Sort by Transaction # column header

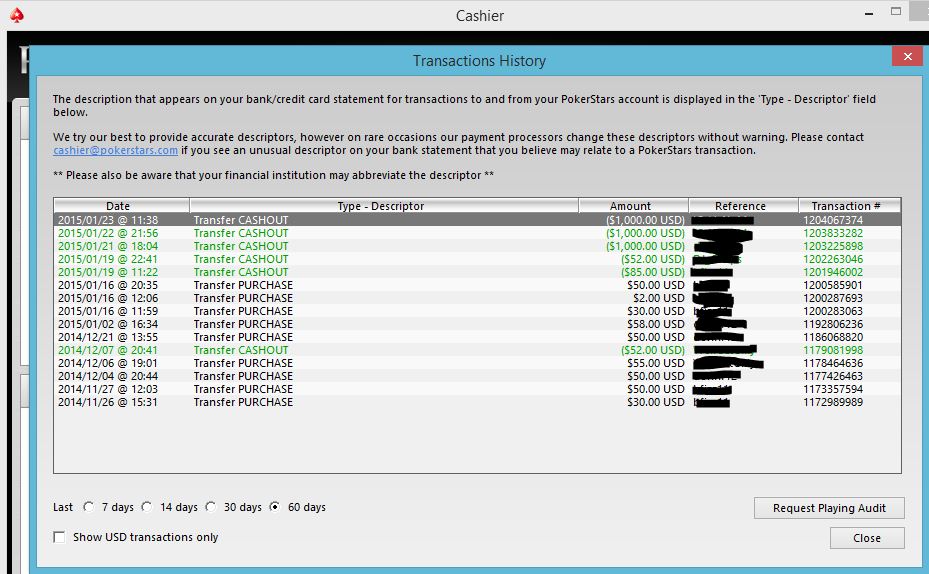click(x=846, y=206)
